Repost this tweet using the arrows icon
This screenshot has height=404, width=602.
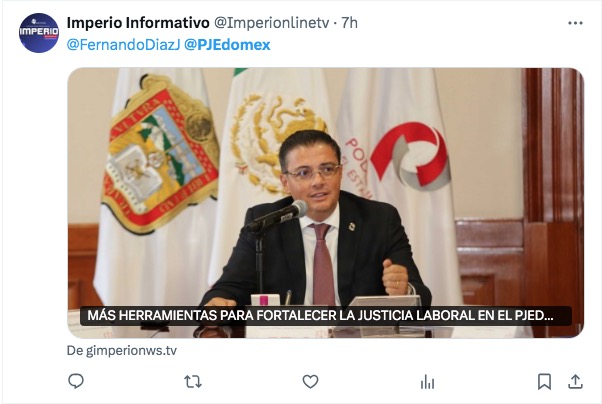point(193,382)
